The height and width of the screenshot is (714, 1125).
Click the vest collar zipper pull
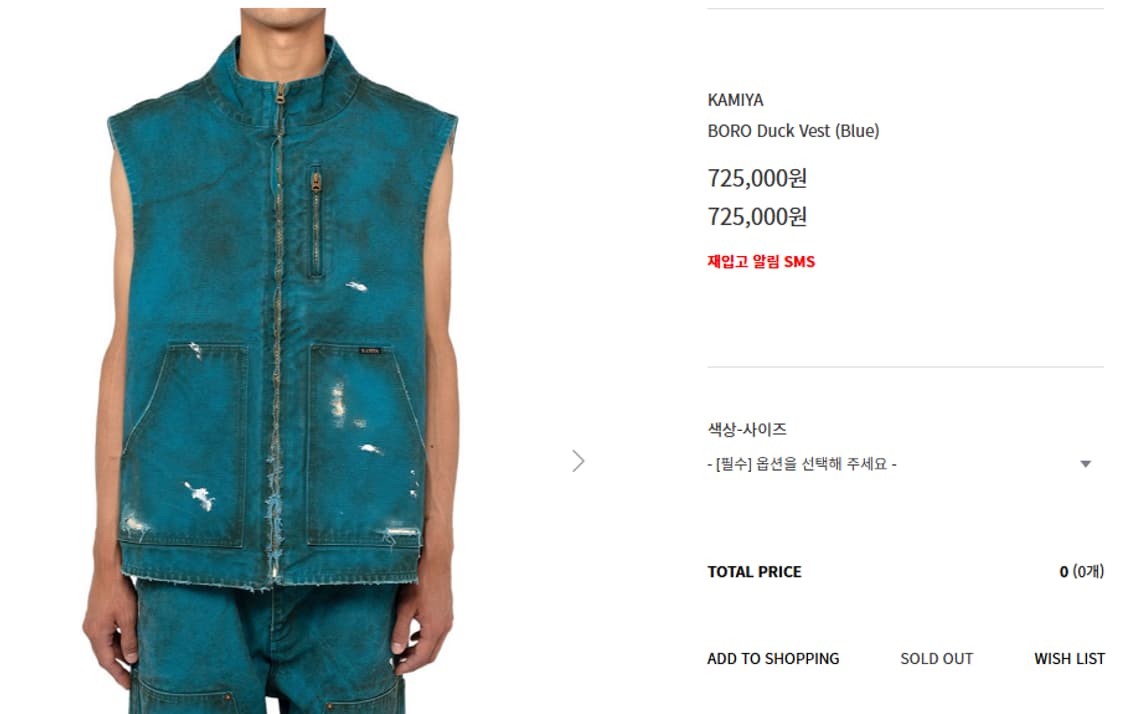click(x=281, y=94)
